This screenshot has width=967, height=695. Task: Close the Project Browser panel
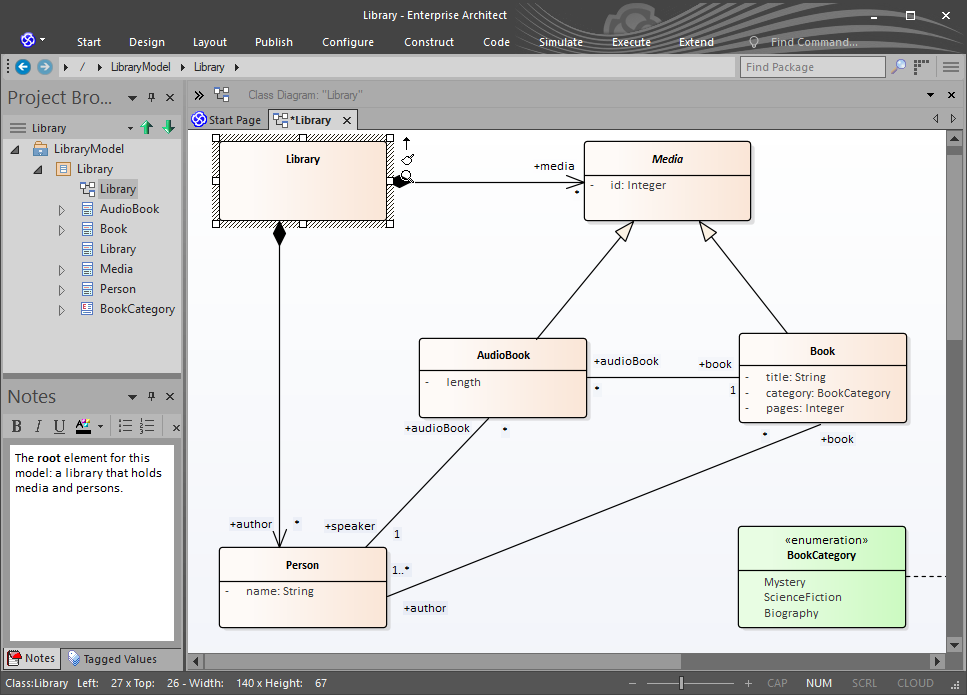point(170,97)
